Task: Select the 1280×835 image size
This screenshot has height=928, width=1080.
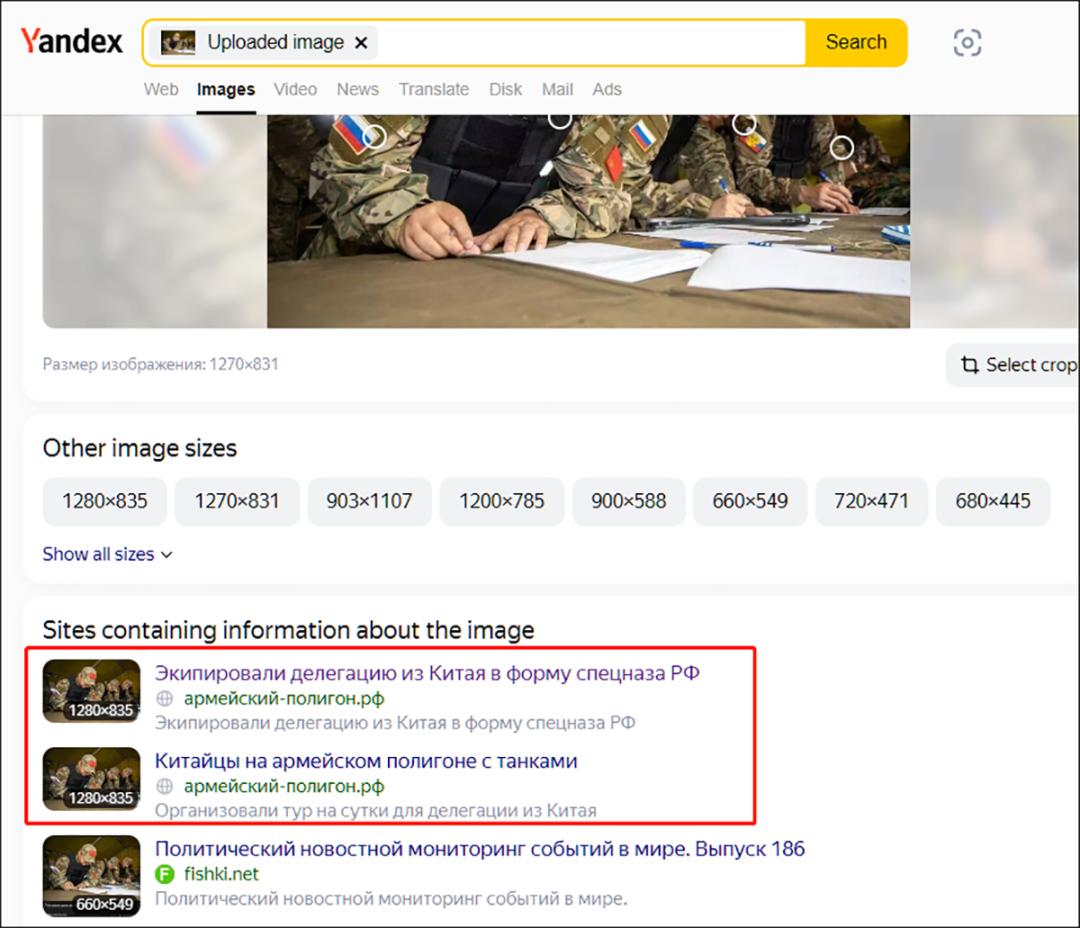Action: (x=104, y=501)
